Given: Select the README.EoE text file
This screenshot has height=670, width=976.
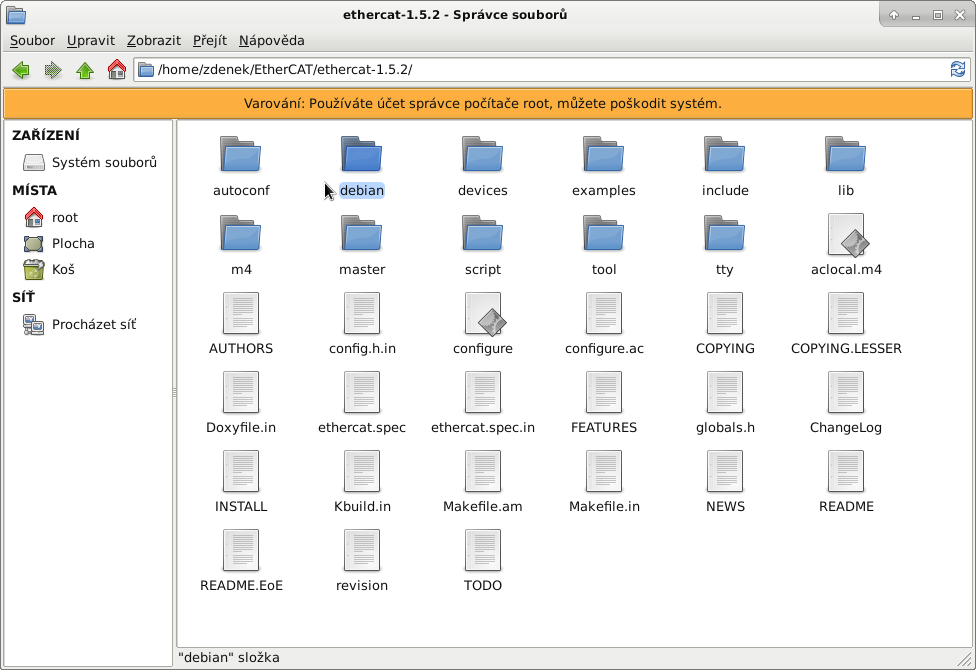Looking at the screenshot, I should [241, 551].
